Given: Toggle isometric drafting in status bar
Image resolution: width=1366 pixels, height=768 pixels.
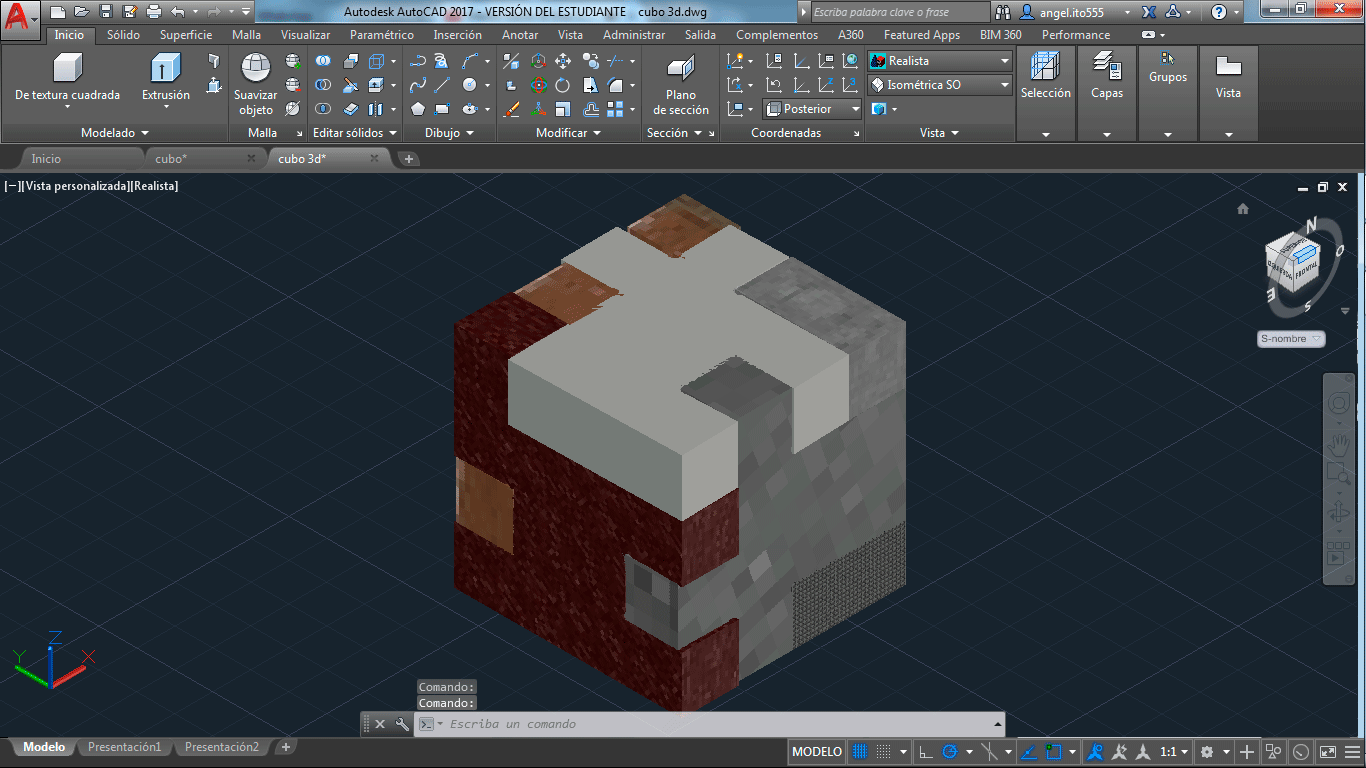Looking at the screenshot, I should [990, 751].
